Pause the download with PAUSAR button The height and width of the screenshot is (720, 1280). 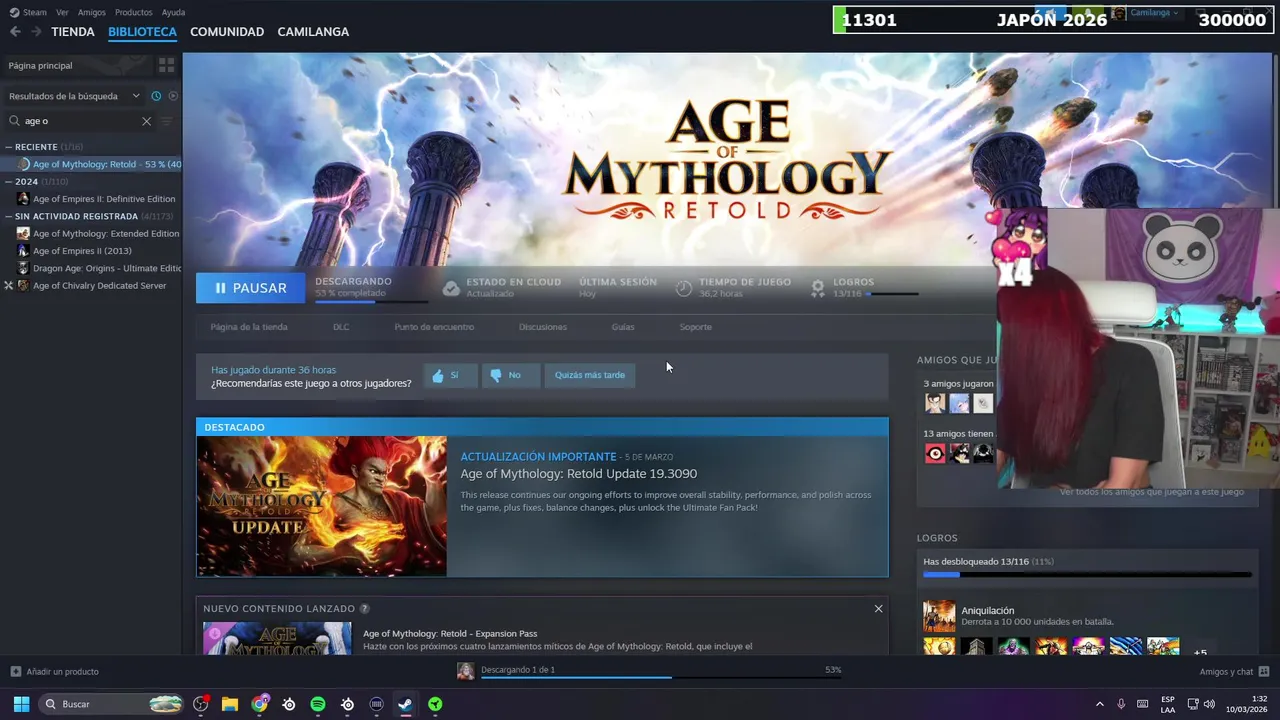coord(250,288)
